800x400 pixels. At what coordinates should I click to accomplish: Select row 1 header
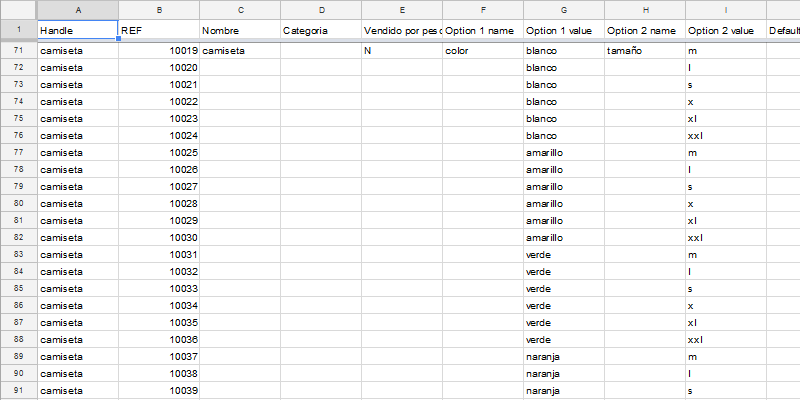click(x=19, y=30)
